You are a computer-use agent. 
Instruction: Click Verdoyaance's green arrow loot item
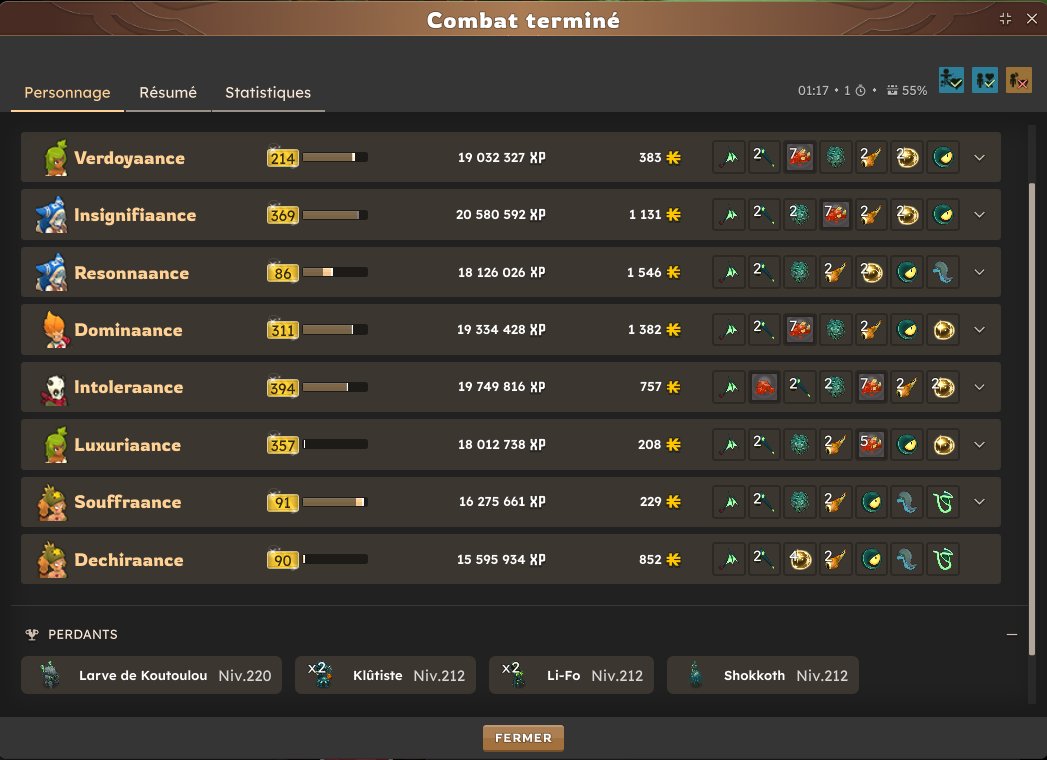[729, 158]
